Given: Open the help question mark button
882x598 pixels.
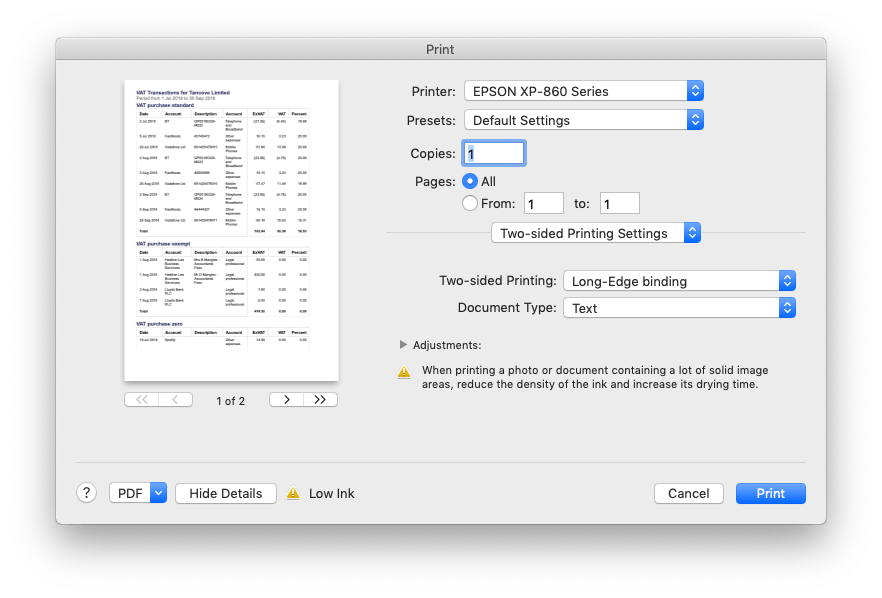Looking at the screenshot, I should (86, 493).
